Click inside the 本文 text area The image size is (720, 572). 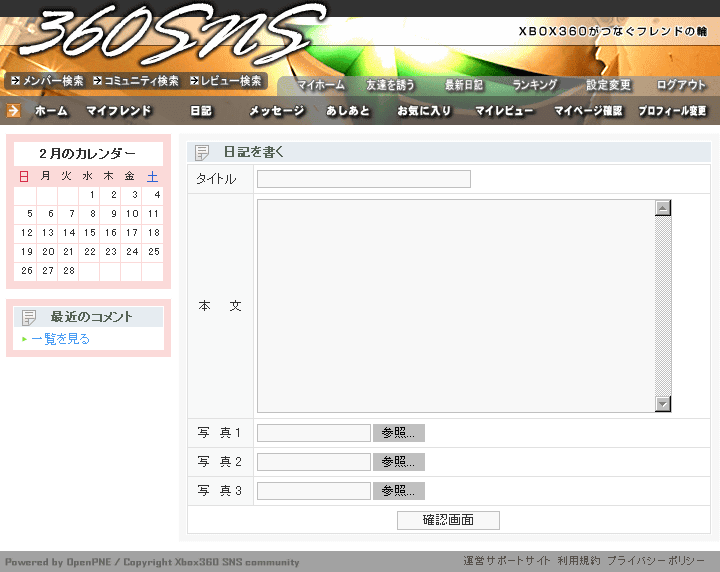click(x=455, y=305)
